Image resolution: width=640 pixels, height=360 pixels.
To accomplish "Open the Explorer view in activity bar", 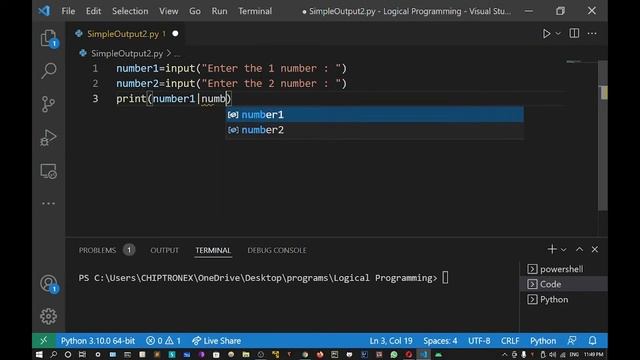I will tap(49, 38).
